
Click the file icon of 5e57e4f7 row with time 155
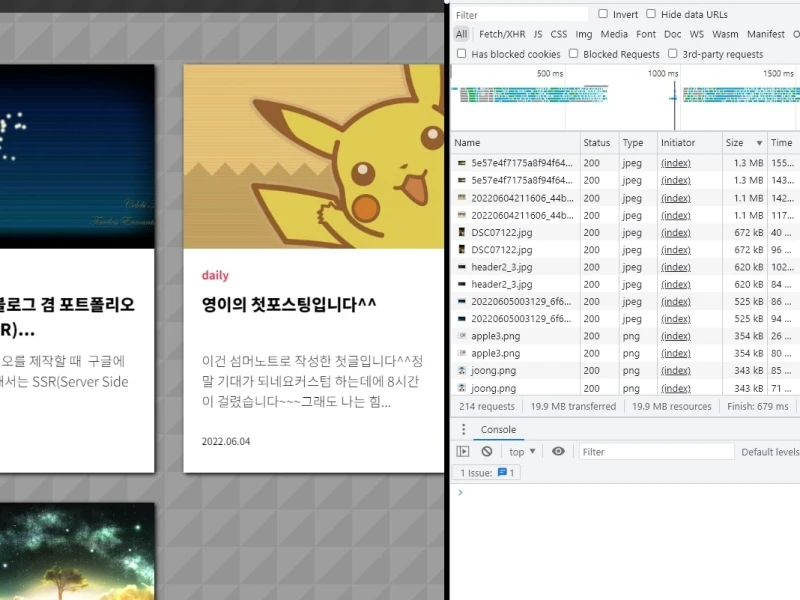pos(462,163)
